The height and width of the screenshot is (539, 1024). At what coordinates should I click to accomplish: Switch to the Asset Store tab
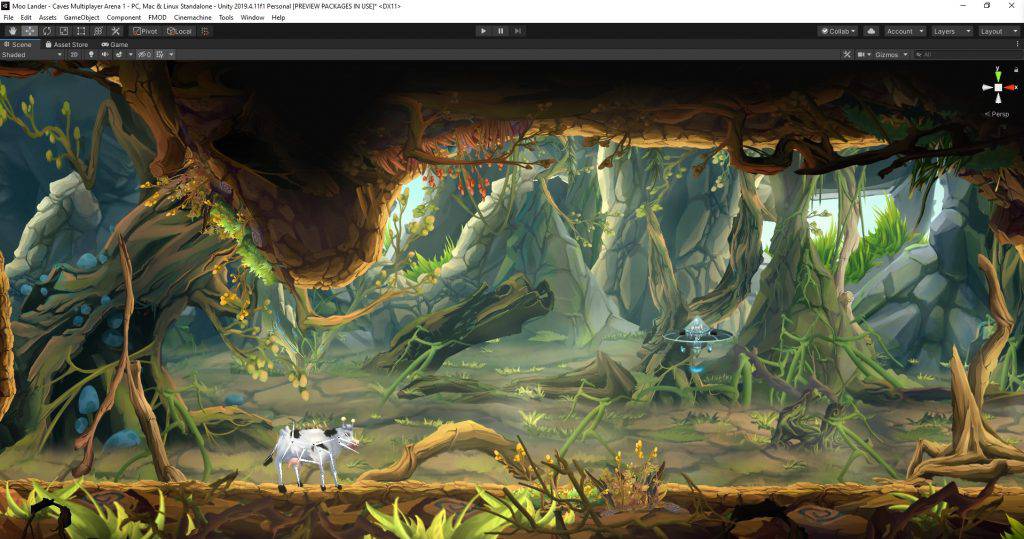coord(66,44)
